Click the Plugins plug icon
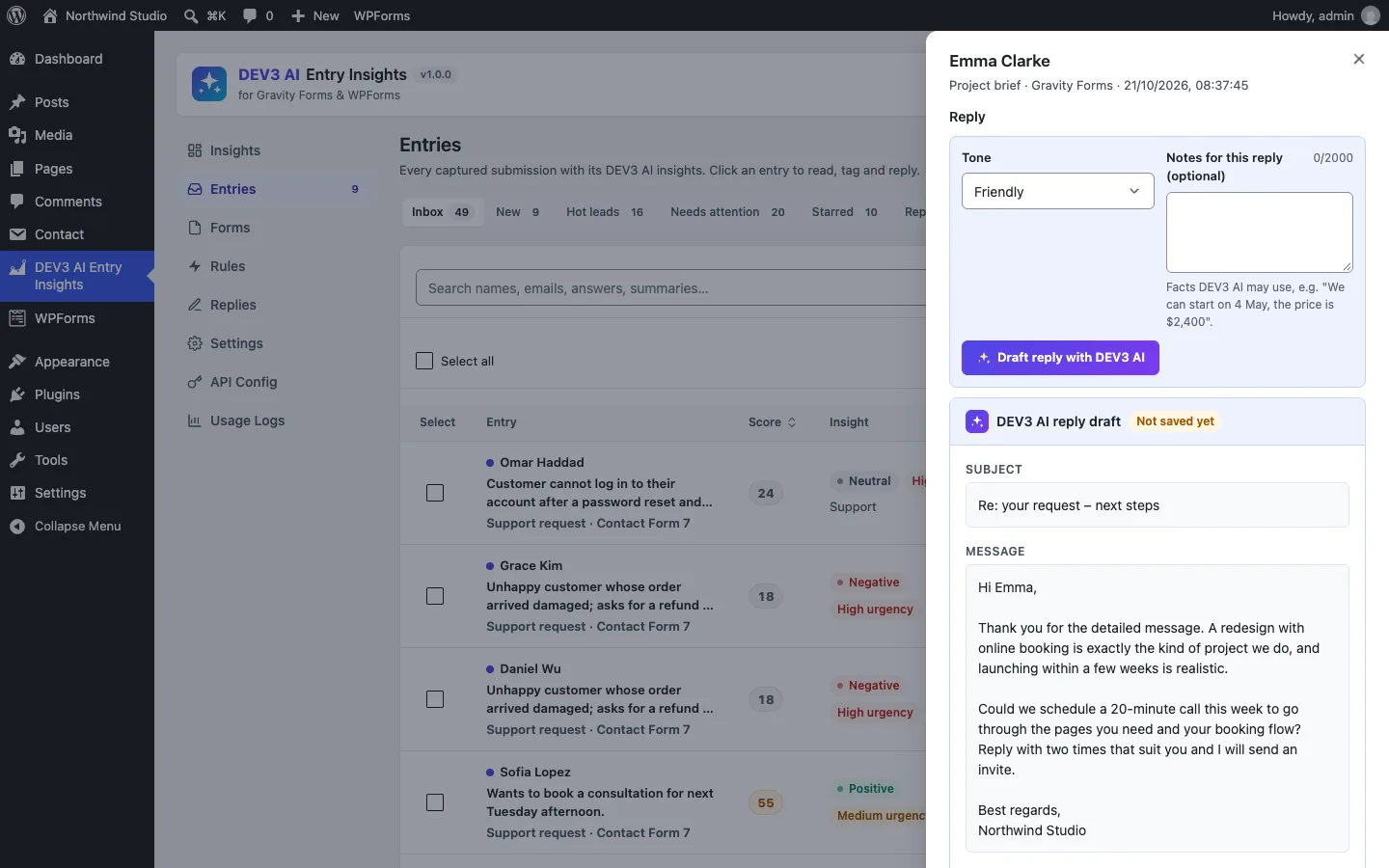This screenshot has width=1389, height=868. [17, 394]
